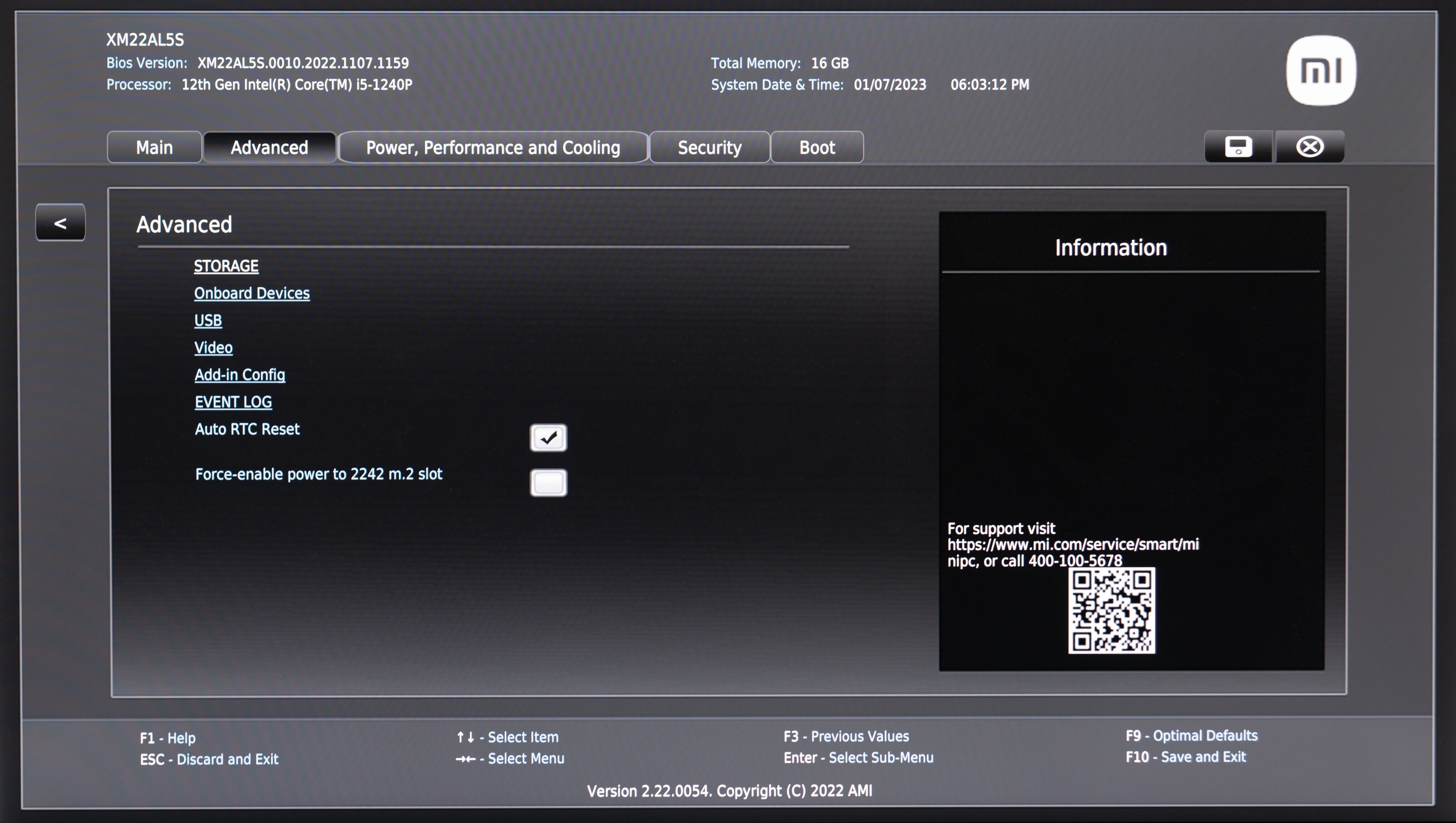Click the system time value
This screenshot has height=823, width=1456.
tap(989, 85)
